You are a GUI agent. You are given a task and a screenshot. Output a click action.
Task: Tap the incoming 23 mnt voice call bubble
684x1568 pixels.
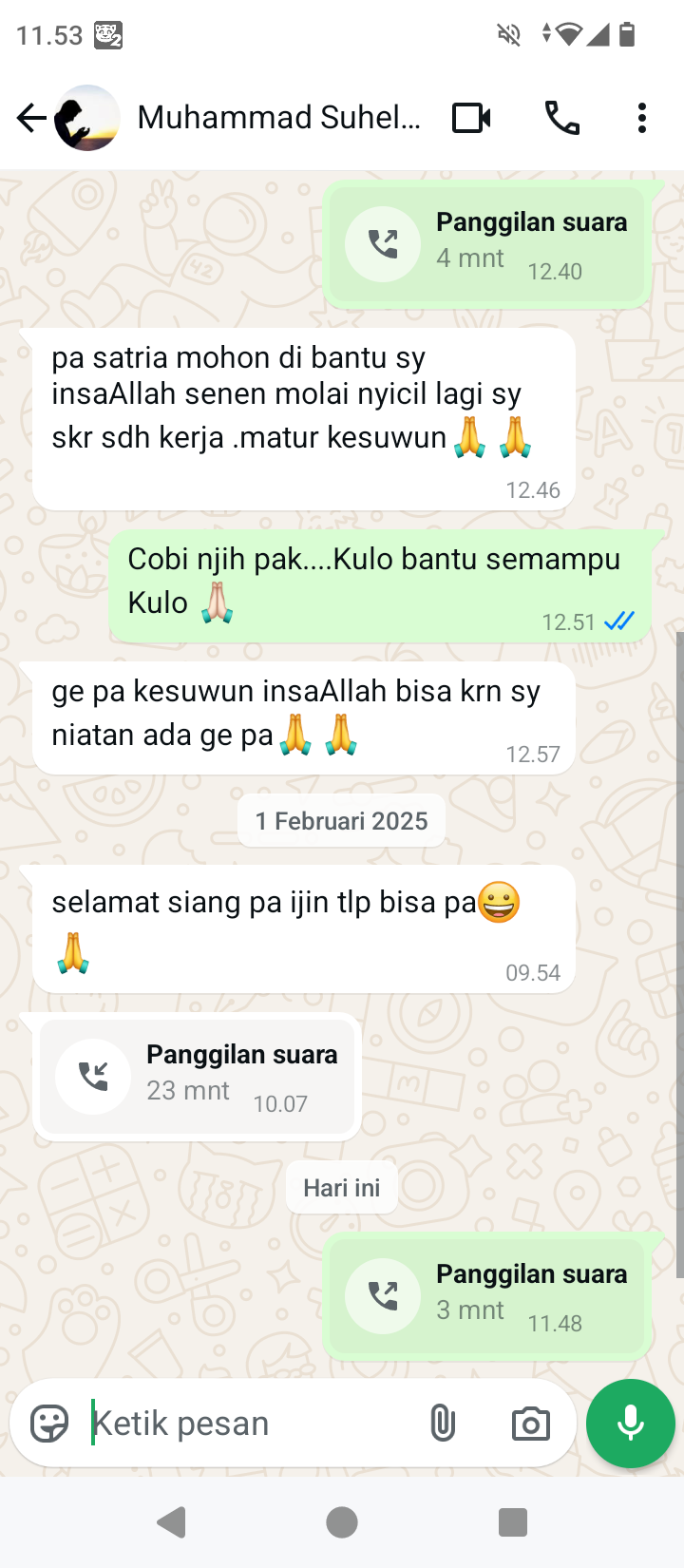coord(197,1077)
